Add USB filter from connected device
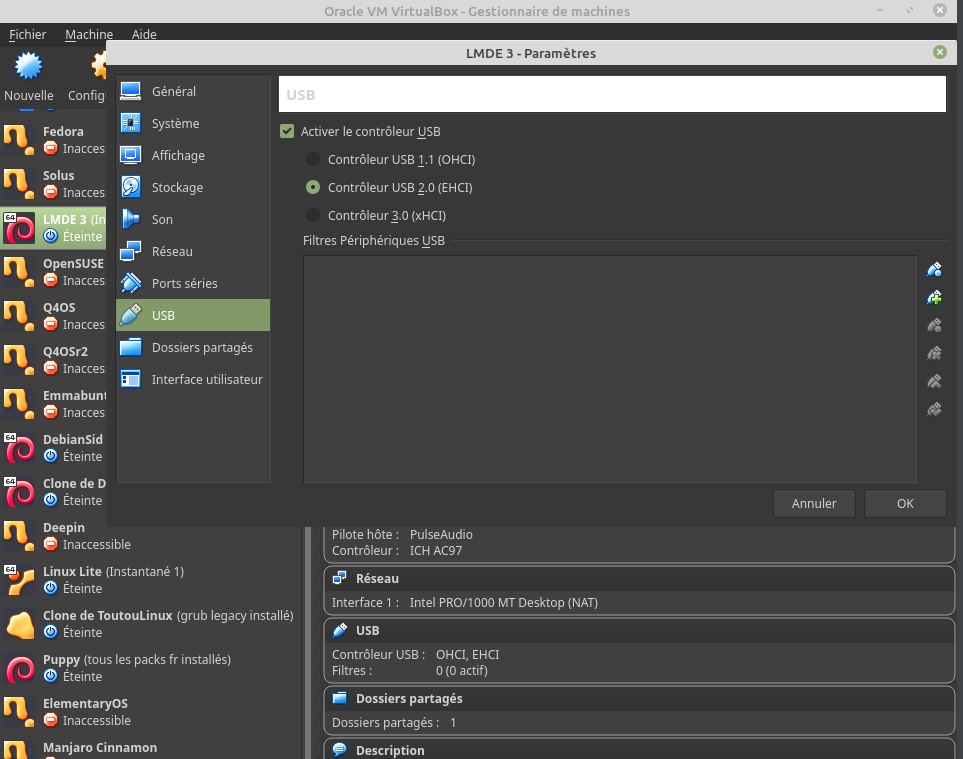The height and width of the screenshot is (759, 963). (x=934, y=297)
